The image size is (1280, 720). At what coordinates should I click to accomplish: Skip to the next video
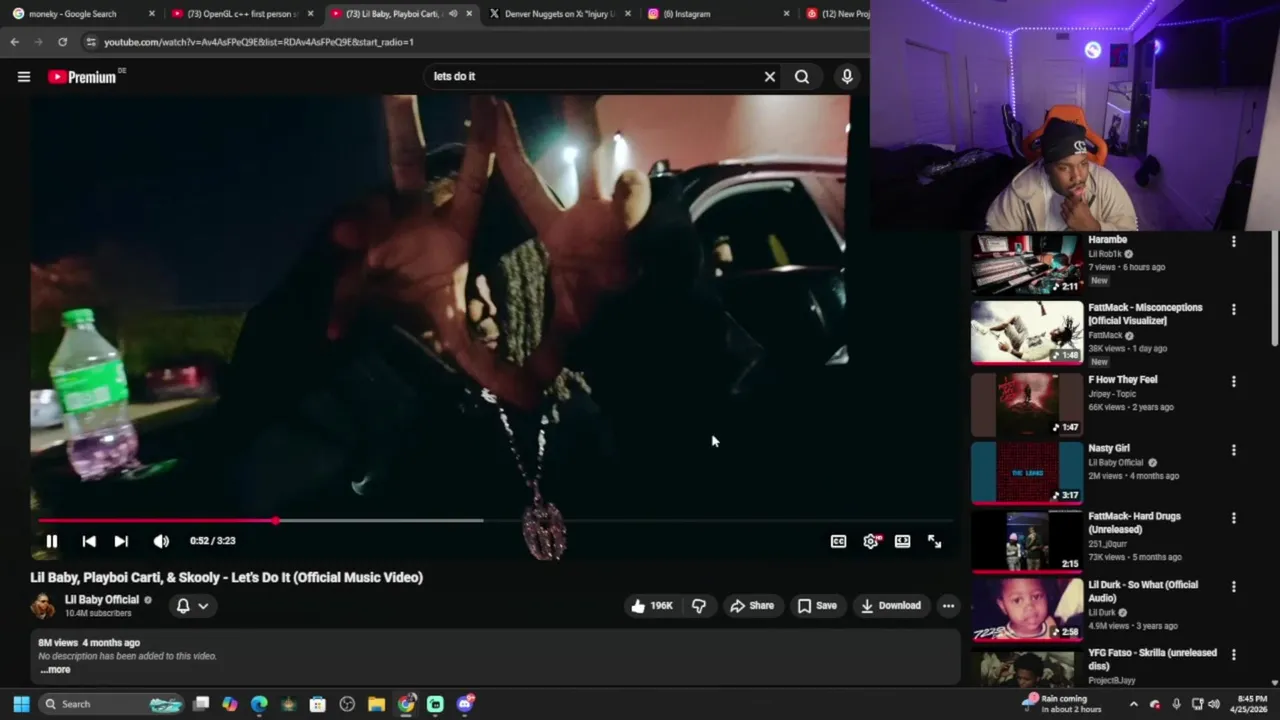pos(121,541)
